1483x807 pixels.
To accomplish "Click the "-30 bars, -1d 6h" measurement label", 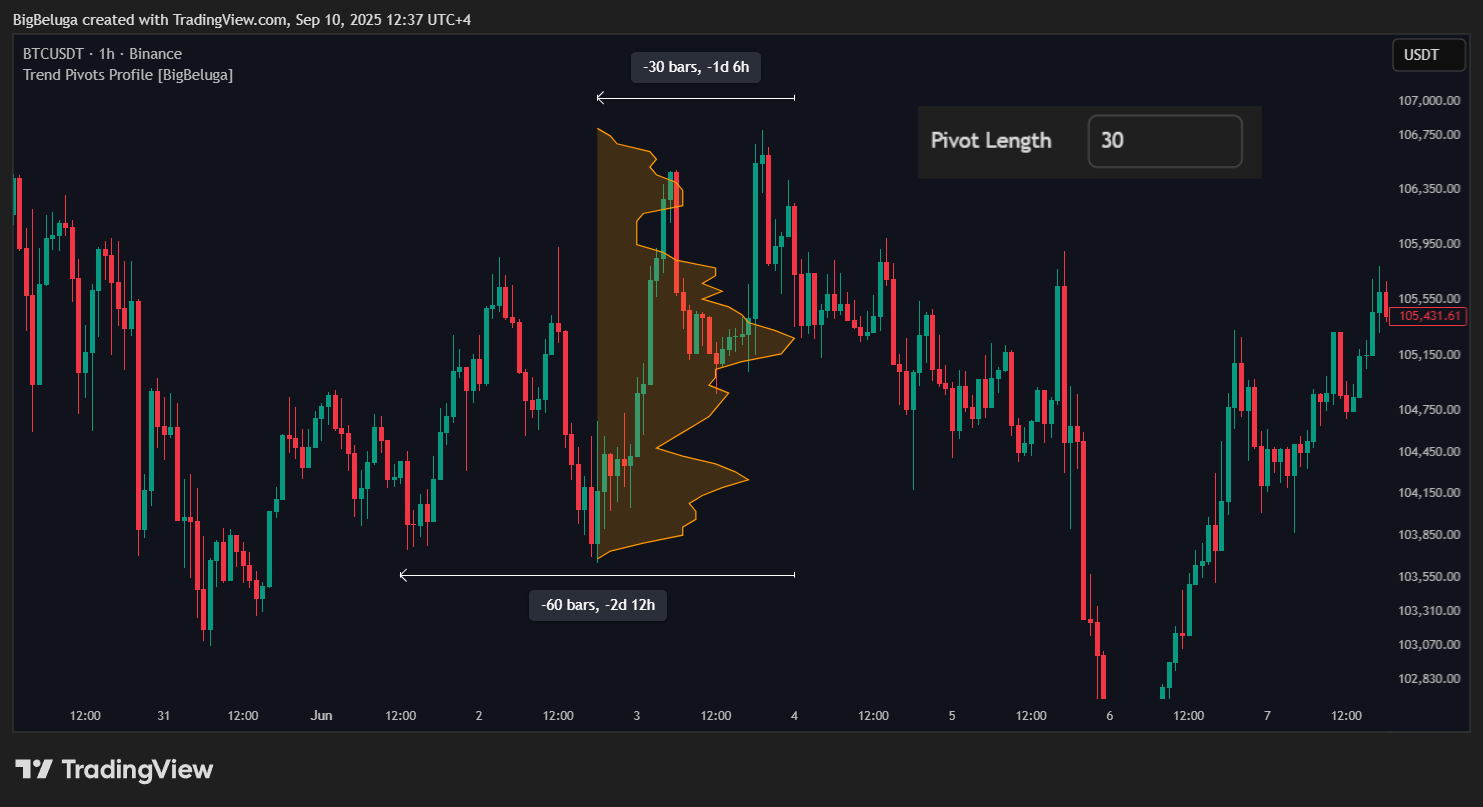I will [x=696, y=68].
